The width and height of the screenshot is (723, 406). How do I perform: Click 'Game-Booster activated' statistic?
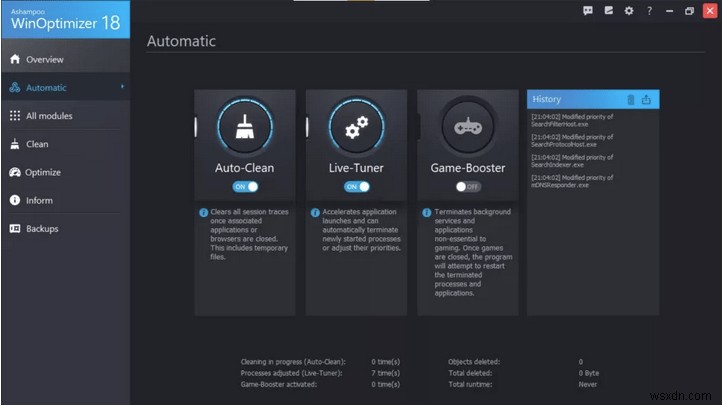[x=279, y=384]
